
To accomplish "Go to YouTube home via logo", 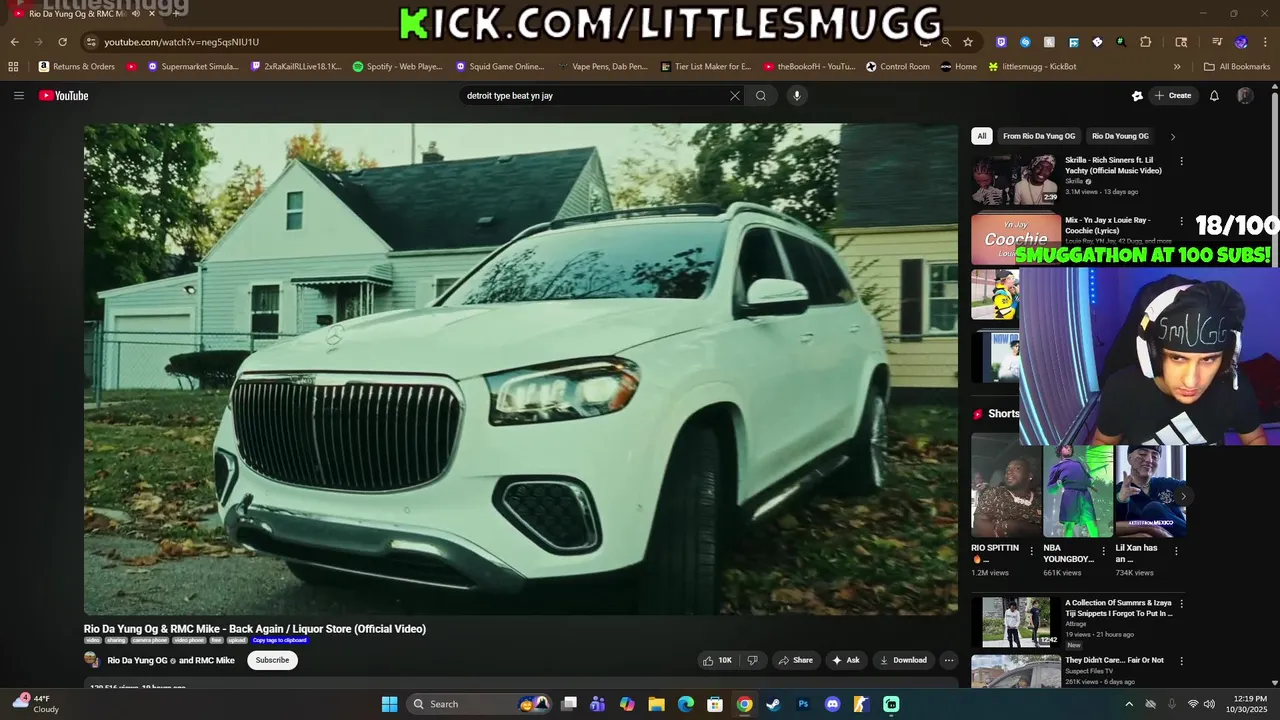I will click(x=64, y=96).
